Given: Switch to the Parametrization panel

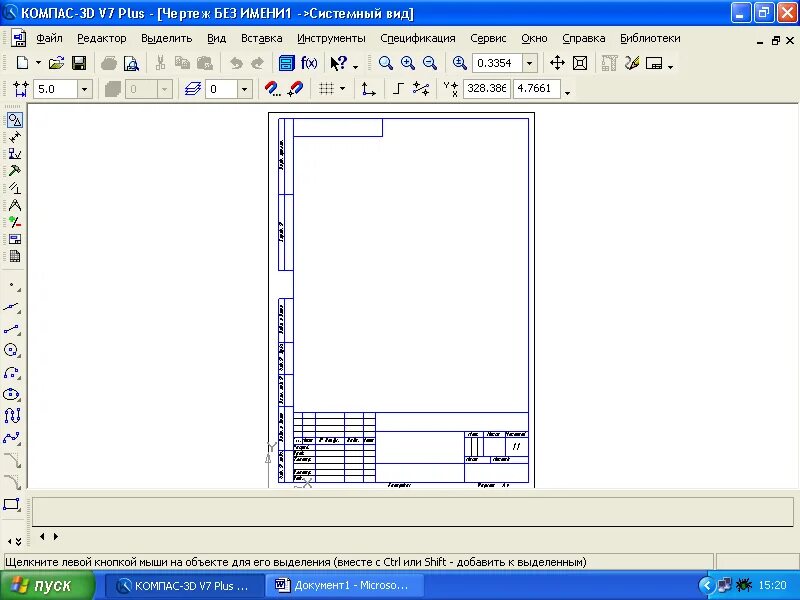Looking at the screenshot, I should (x=15, y=188).
